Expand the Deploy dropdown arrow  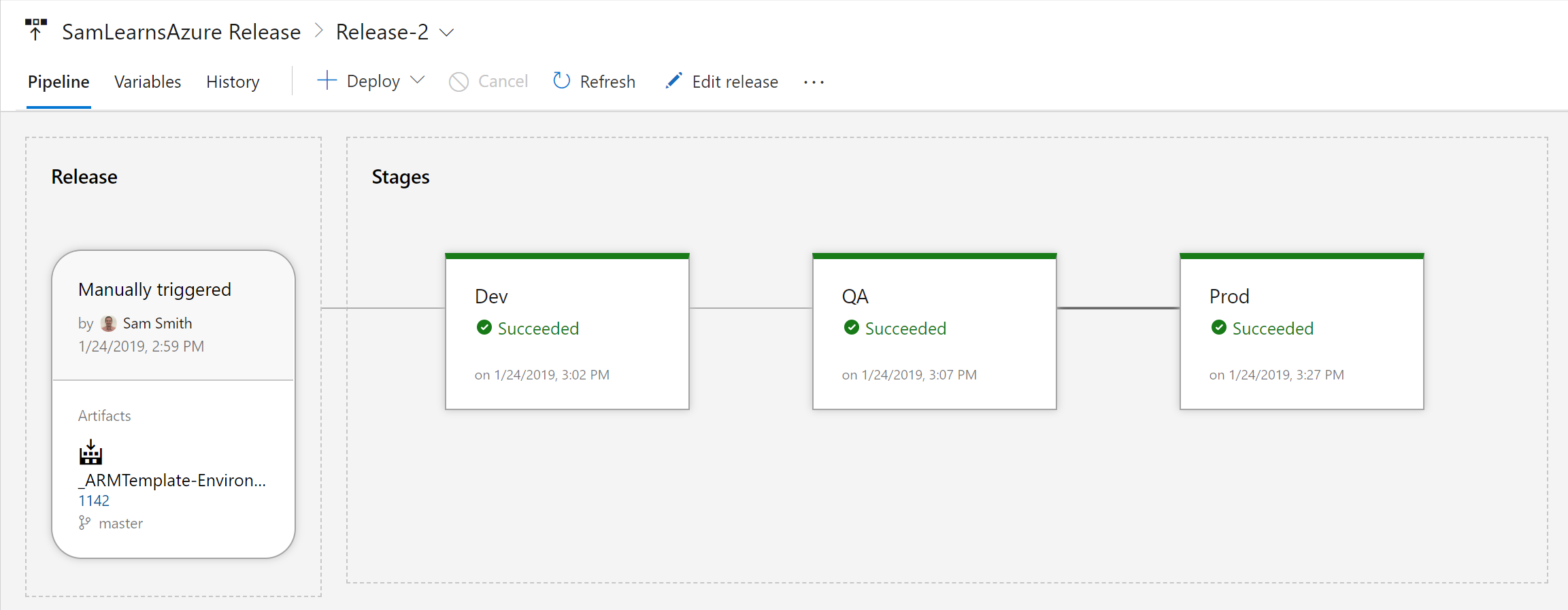tap(418, 80)
